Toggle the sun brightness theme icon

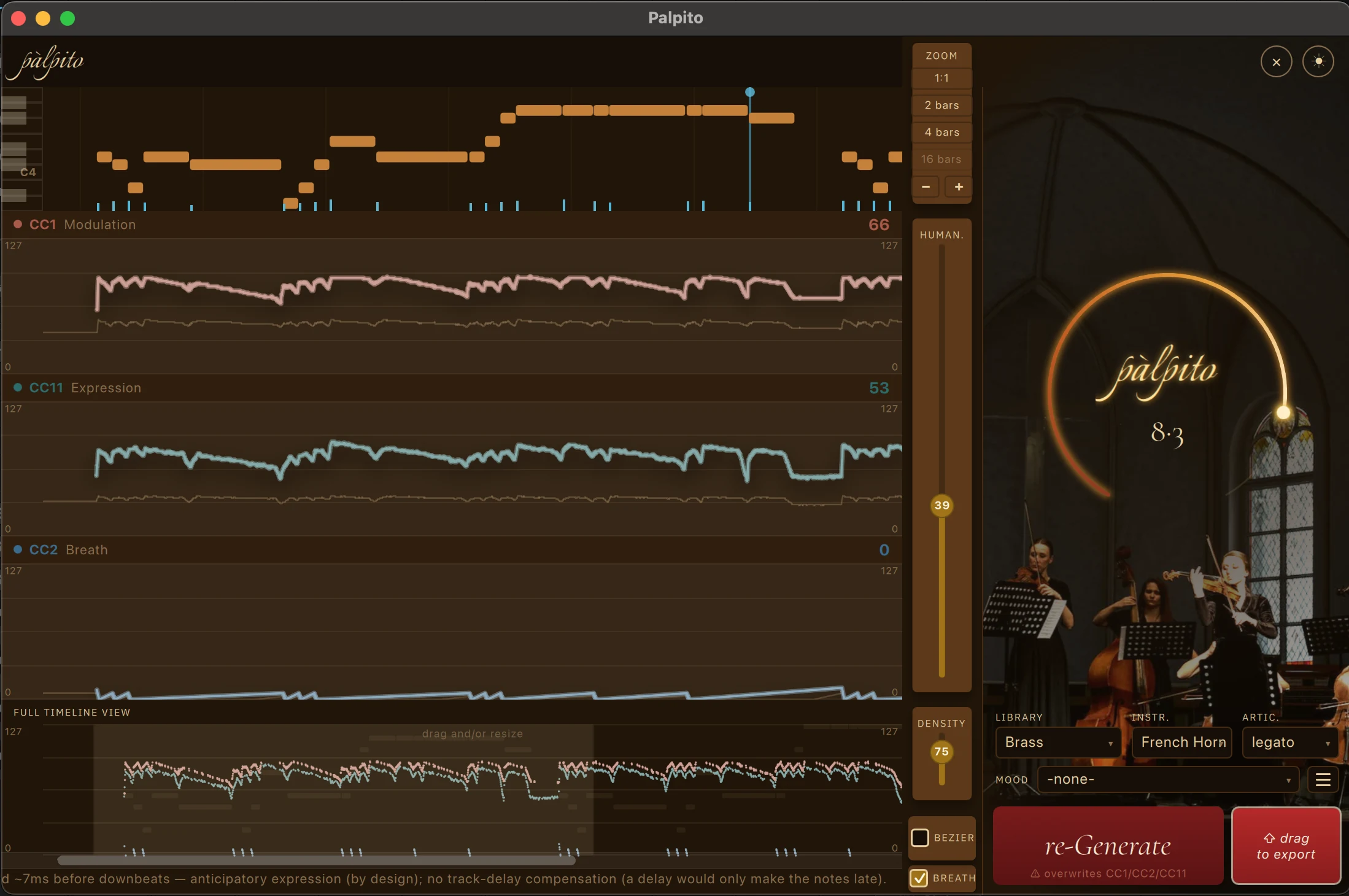(1318, 62)
